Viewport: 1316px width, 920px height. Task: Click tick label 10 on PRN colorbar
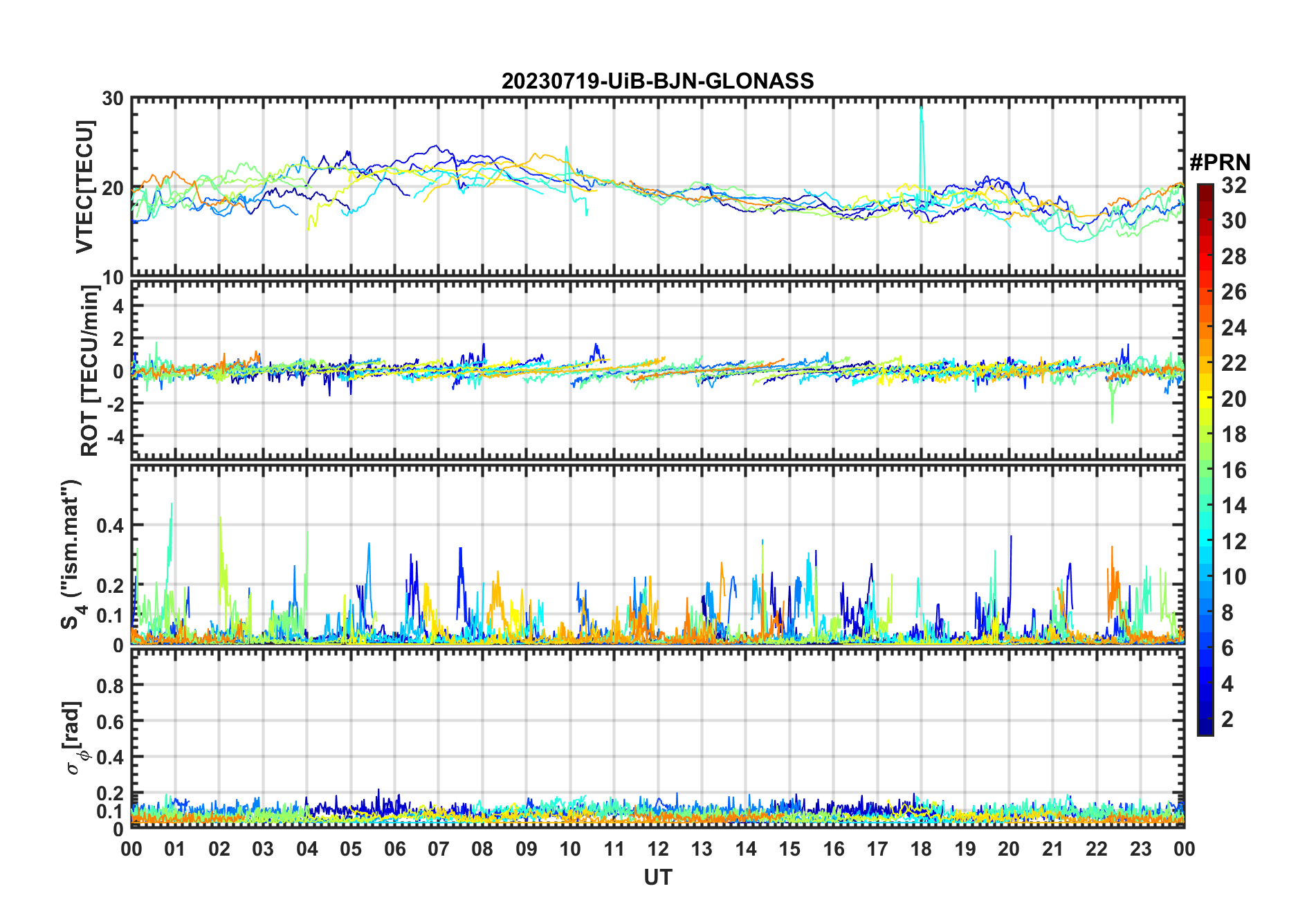pyautogui.click(x=1234, y=577)
